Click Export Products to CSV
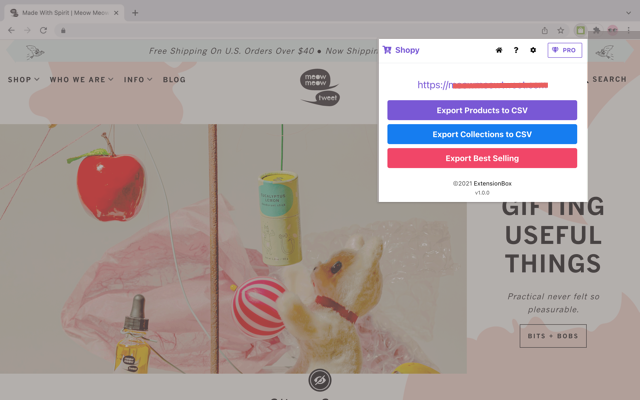Image resolution: width=640 pixels, height=400 pixels. coord(482,110)
